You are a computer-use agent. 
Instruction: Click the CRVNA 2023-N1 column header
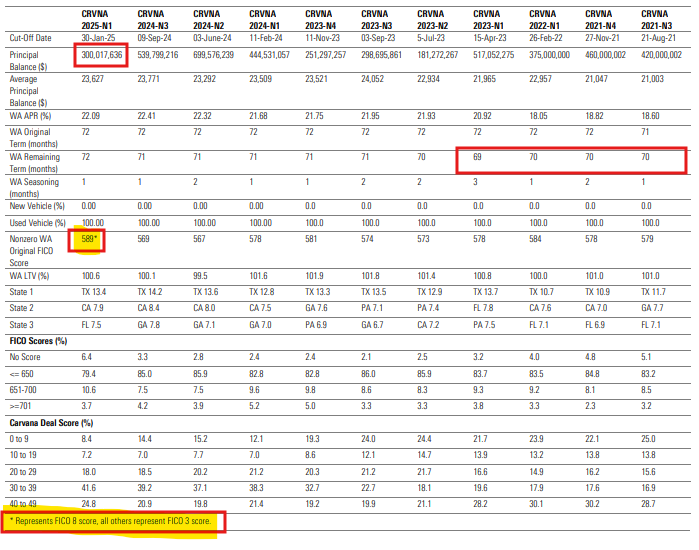click(488, 20)
